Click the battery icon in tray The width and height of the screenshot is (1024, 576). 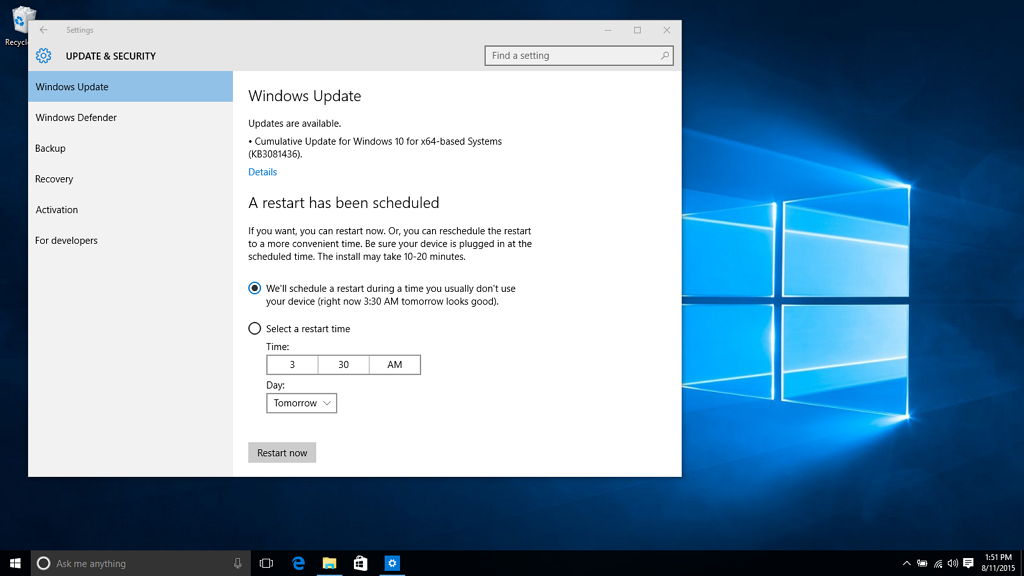[x=922, y=563]
